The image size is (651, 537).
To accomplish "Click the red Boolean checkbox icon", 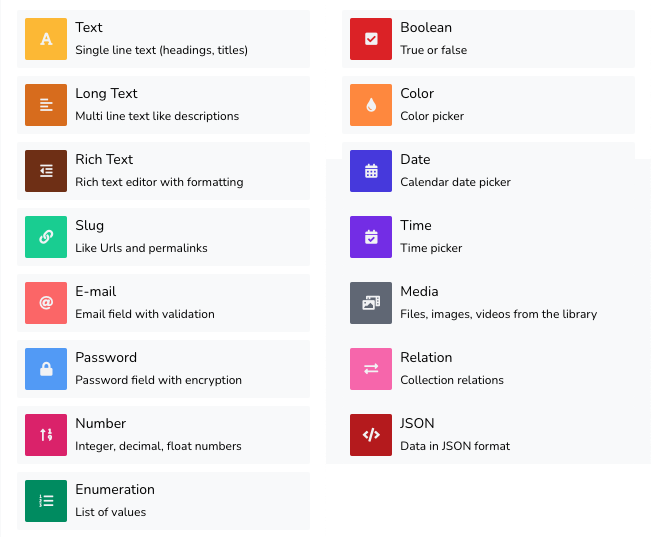I will click(371, 39).
